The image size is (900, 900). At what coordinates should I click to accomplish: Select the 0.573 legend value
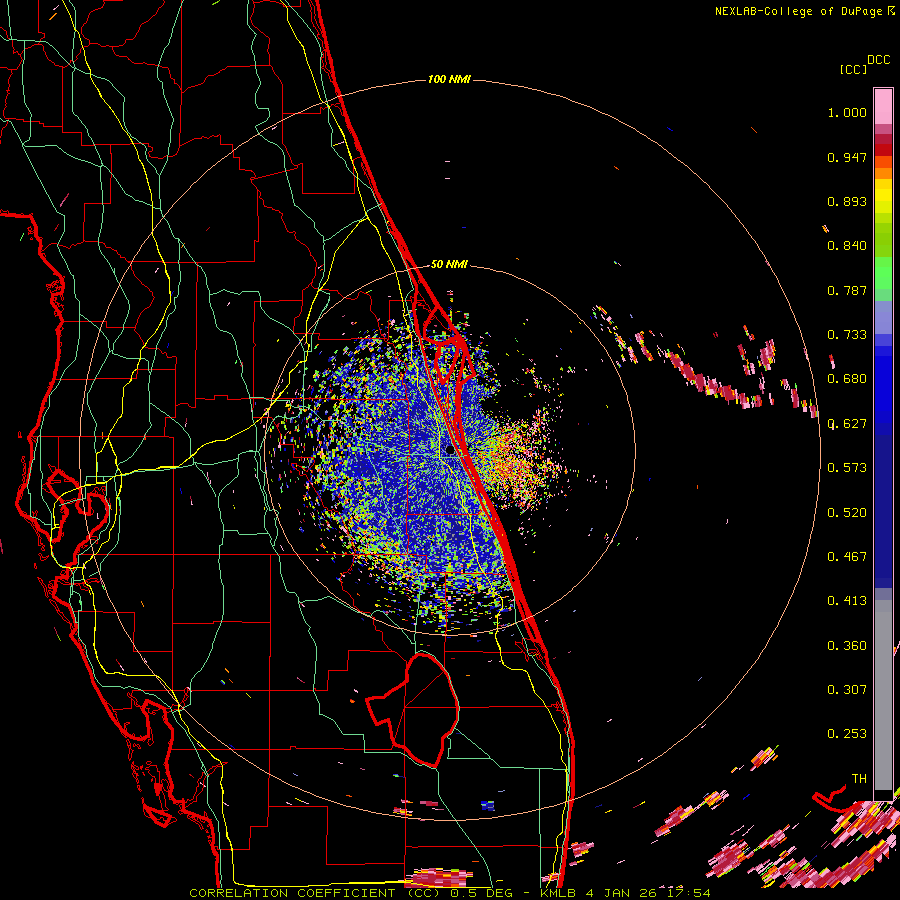[847, 468]
